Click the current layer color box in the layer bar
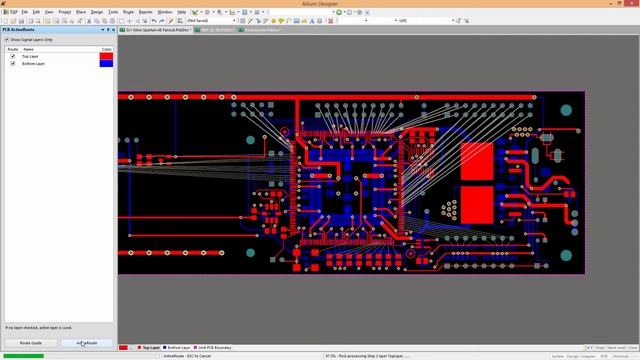Viewport: 640px width, 360px height. pyautogui.click(x=123, y=348)
